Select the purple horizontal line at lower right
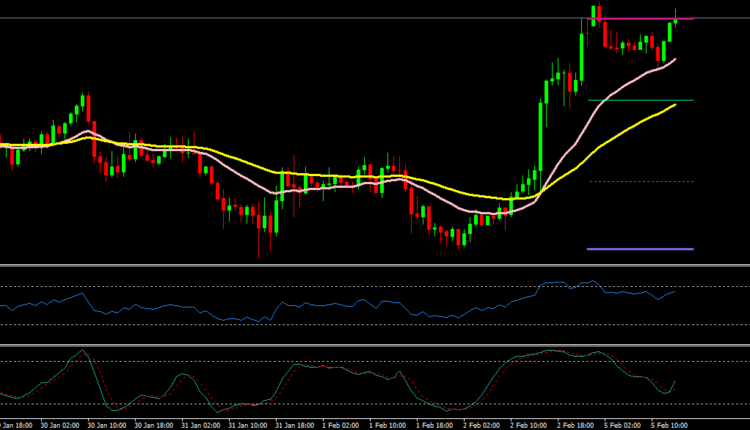The width and height of the screenshot is (750, 430). click(x=640, y=248)
